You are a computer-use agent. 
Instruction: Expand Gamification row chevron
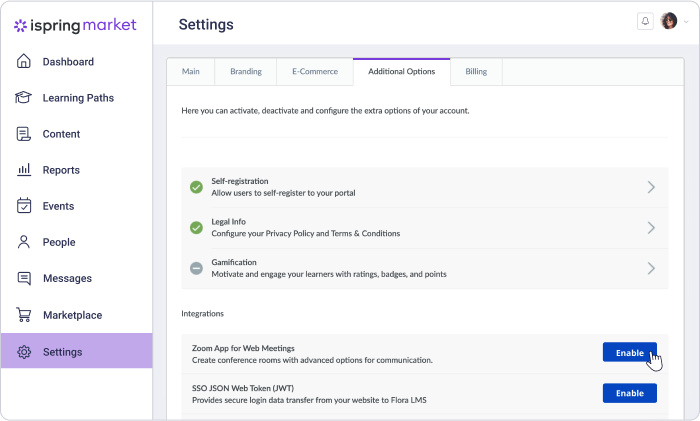click(651, 268)
